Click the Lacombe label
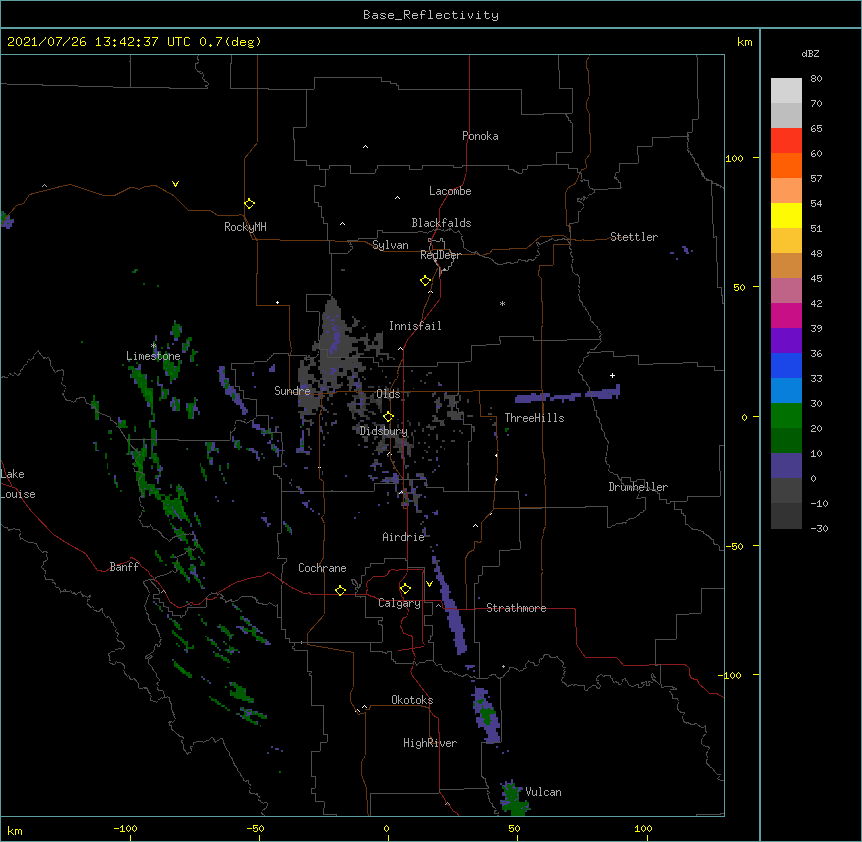 coord(450,191)
